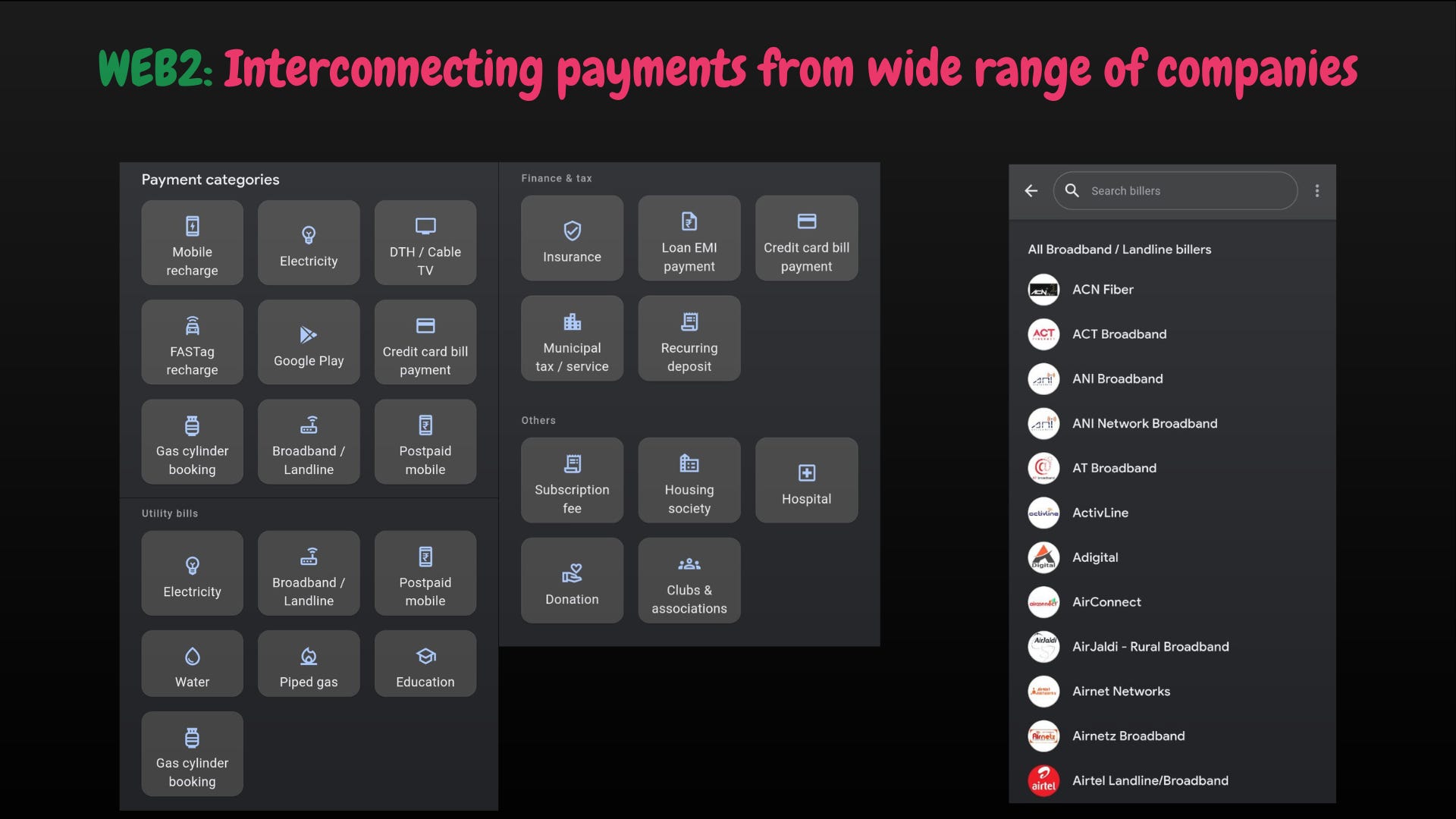Open the three-dot overflow menu

point(1317,191)
